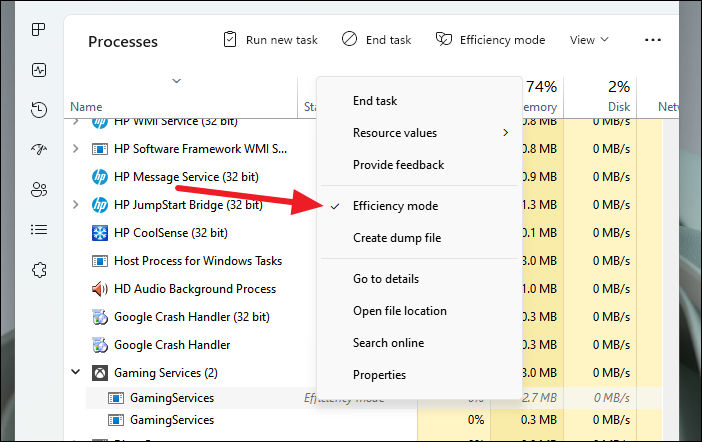Click the HP CoolSense snowflake icon
Viewport: 702px width, 442px height.
(x=100, y=233)
